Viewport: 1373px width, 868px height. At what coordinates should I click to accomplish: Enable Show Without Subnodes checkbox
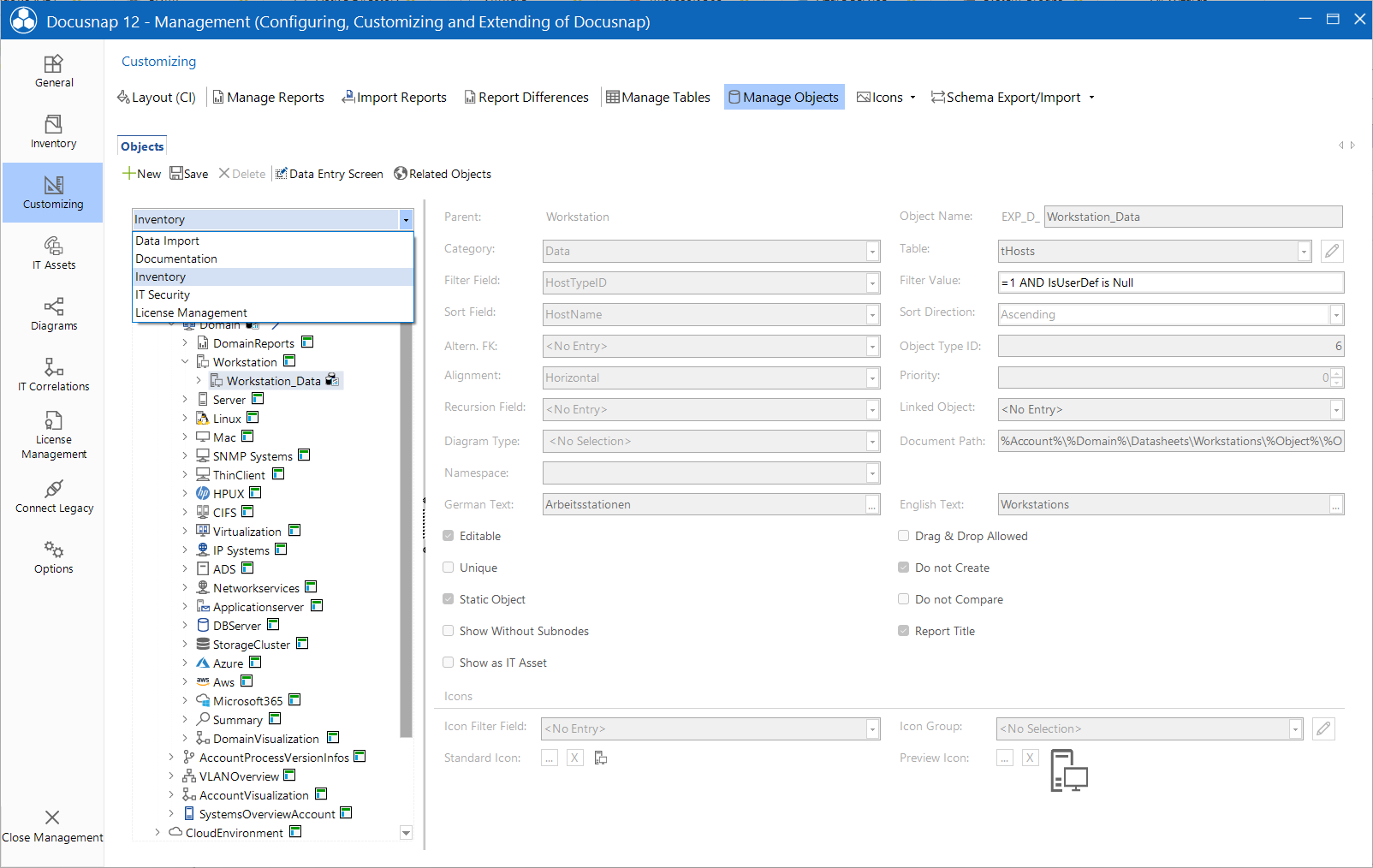point(449,631)
